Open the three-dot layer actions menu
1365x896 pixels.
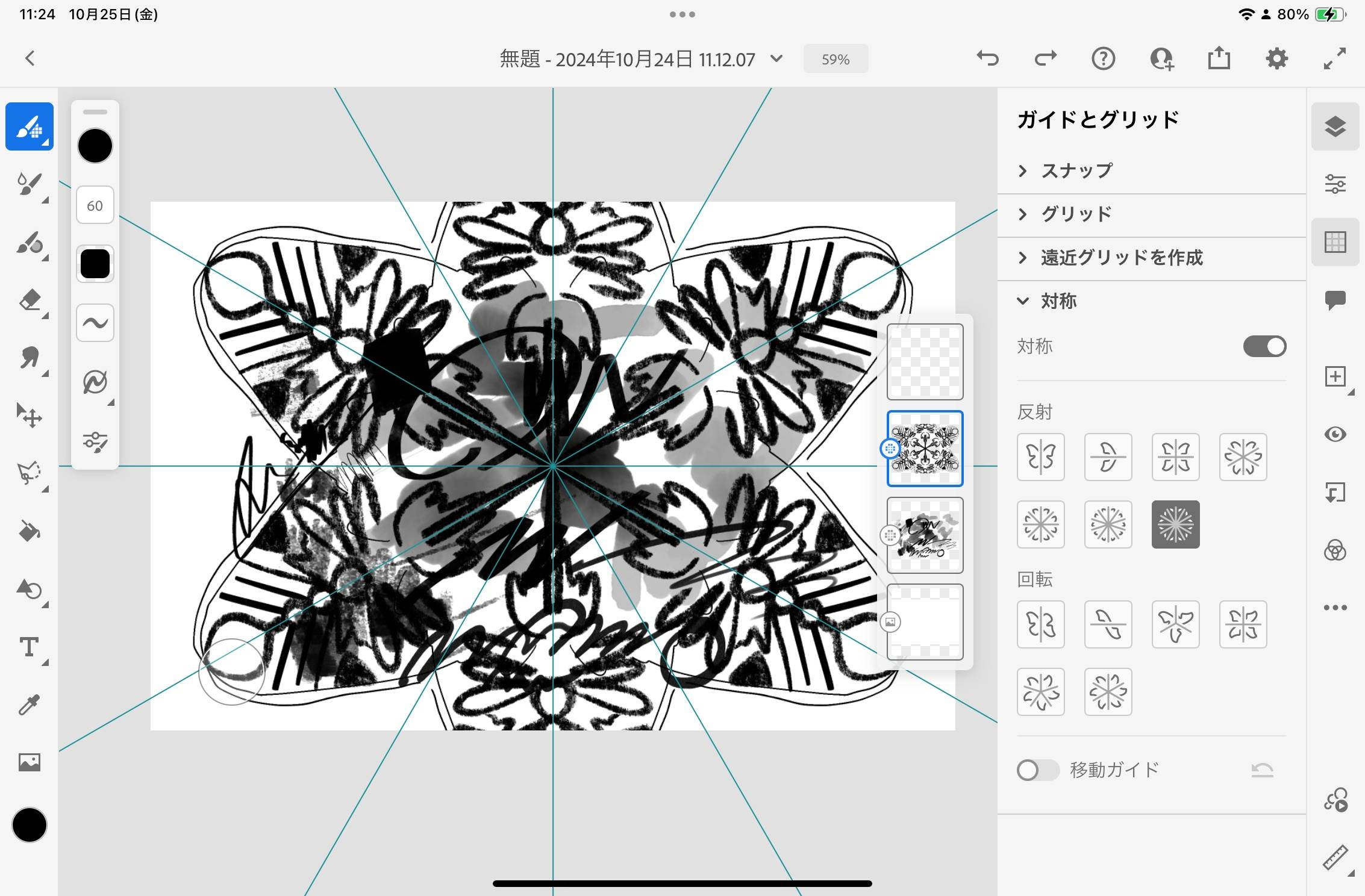point(1335,608)
